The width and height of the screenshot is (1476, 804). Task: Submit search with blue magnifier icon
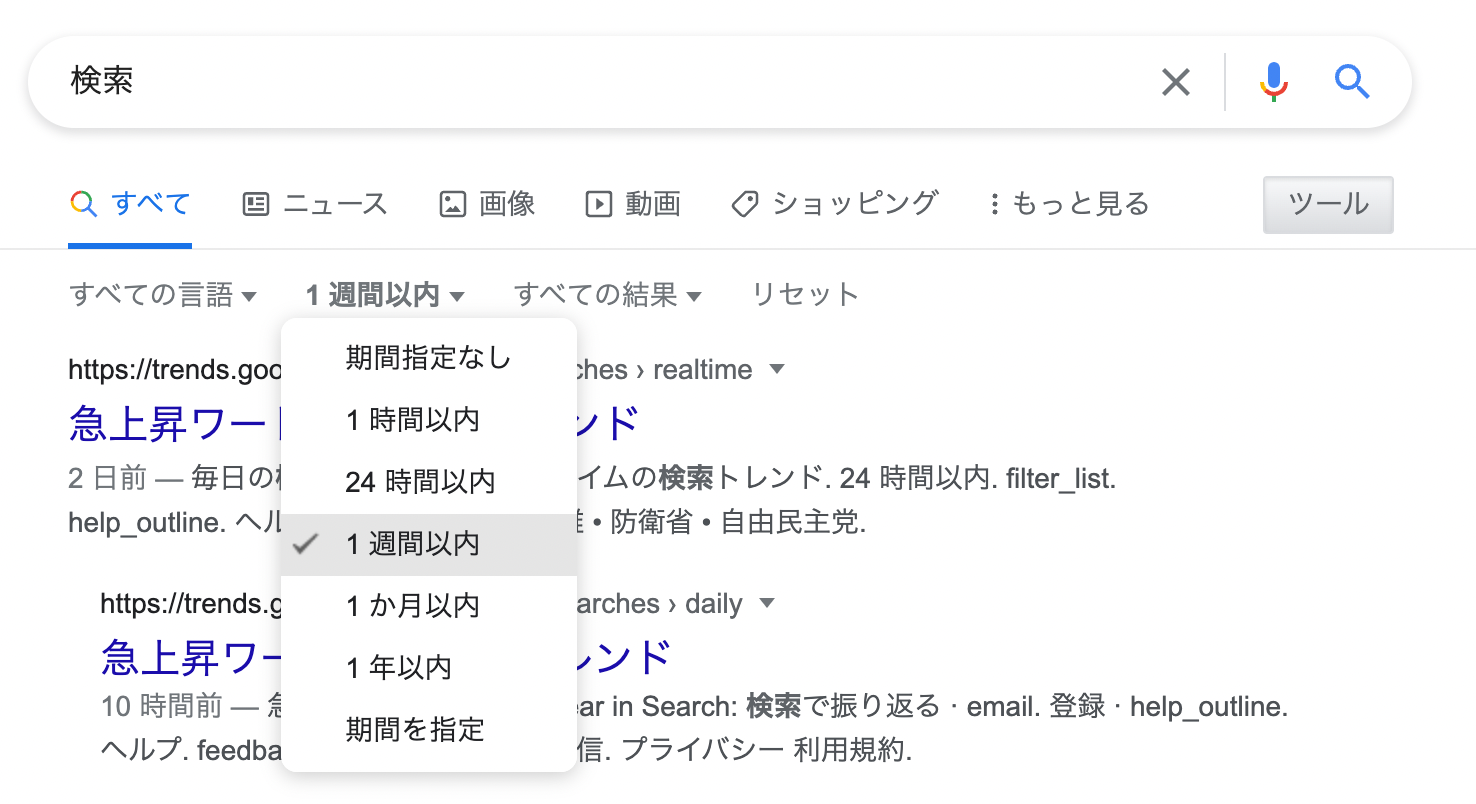coord(1352,82)
